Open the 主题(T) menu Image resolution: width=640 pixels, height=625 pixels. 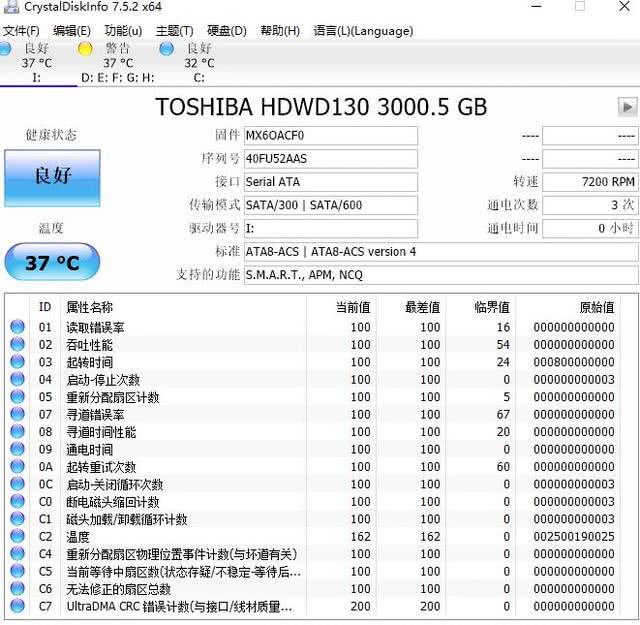(x=174, y=31)
